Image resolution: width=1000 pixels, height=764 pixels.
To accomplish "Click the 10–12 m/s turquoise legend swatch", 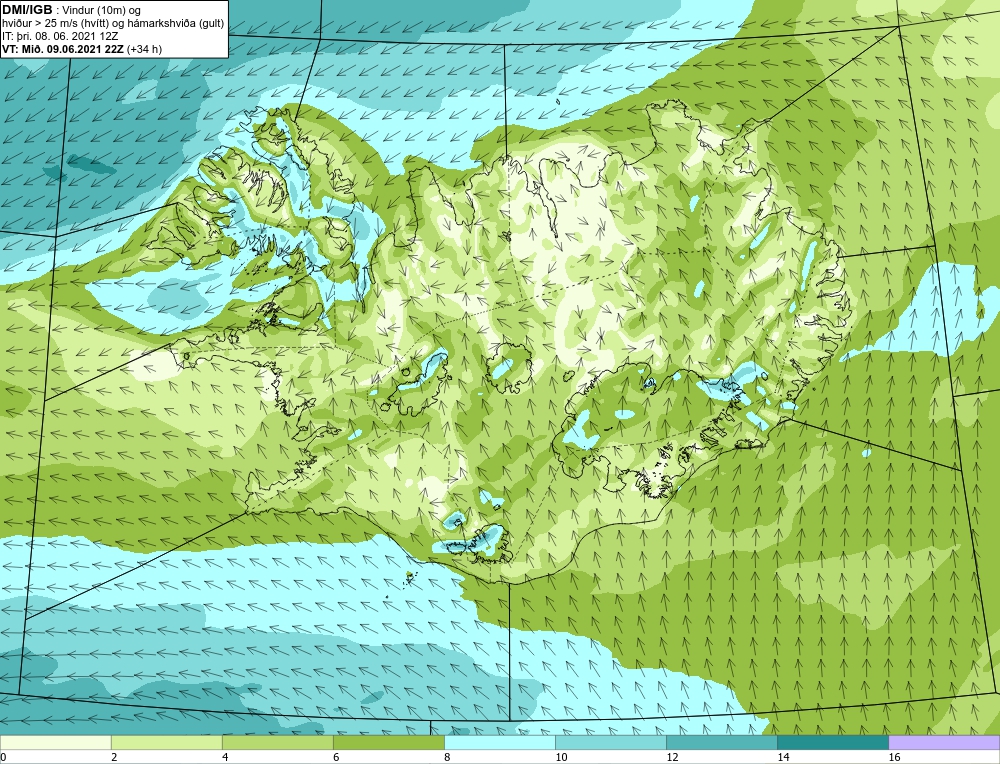I will [610, 742].
